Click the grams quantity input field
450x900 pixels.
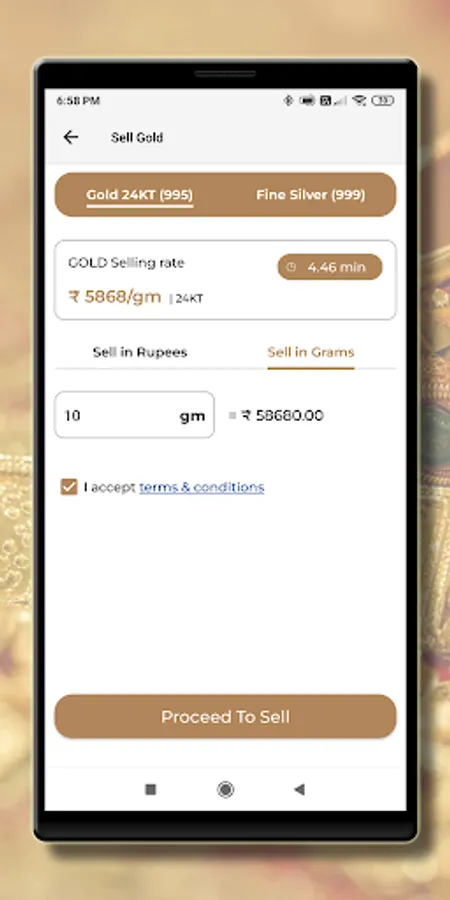click(134, 415)
